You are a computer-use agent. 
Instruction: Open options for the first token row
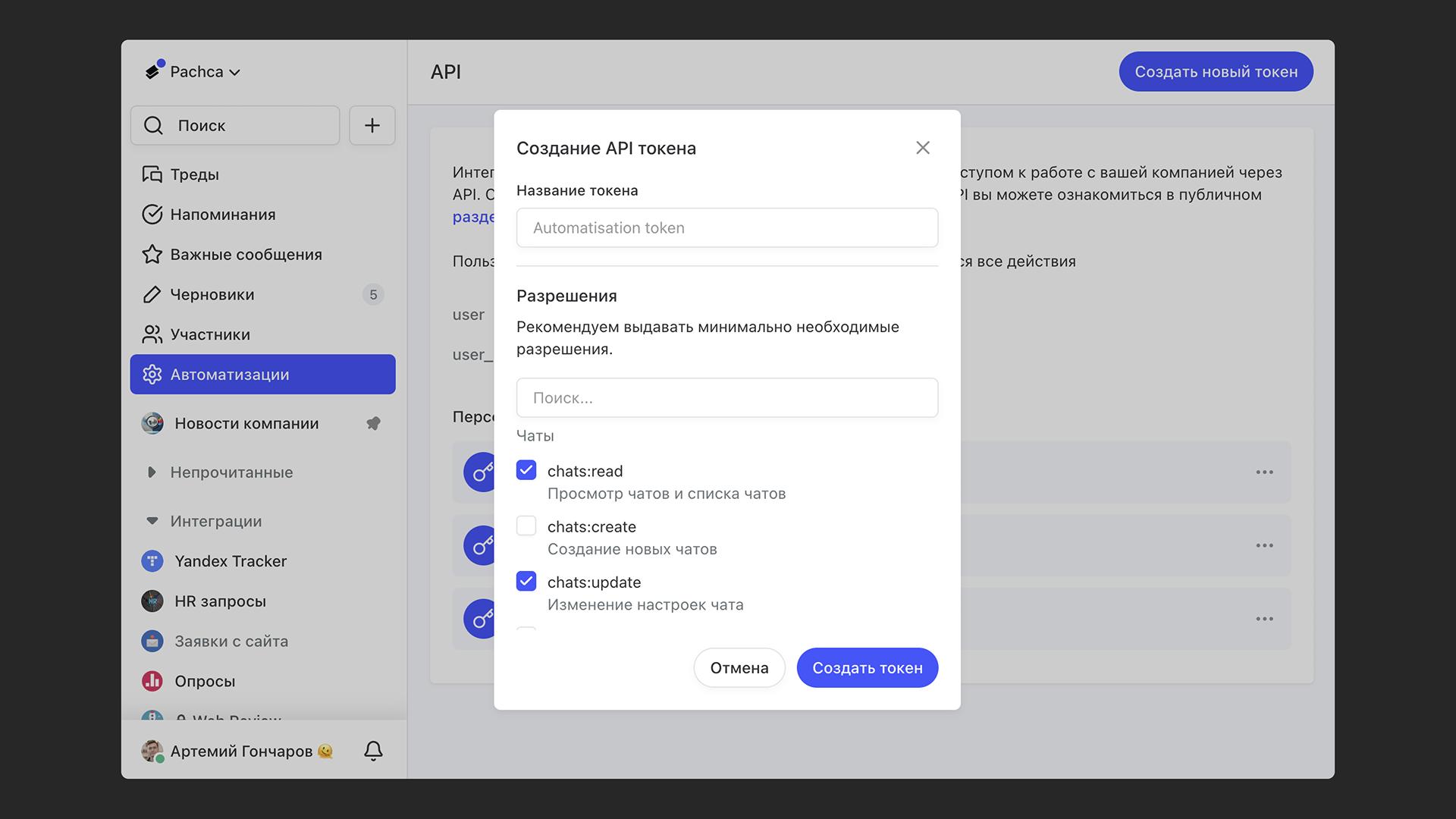coord(1264,472)
